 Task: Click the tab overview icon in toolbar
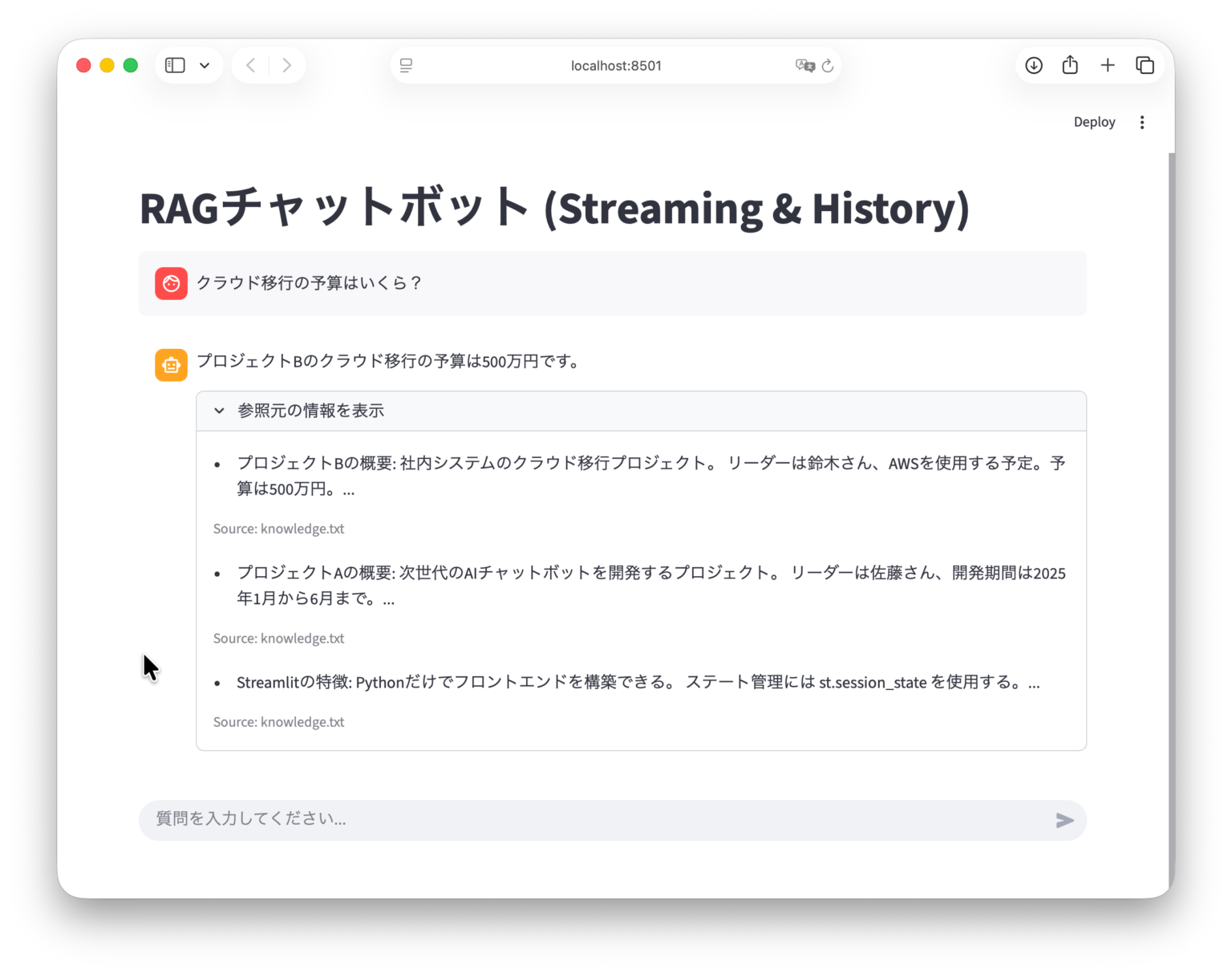[1145, 65]
